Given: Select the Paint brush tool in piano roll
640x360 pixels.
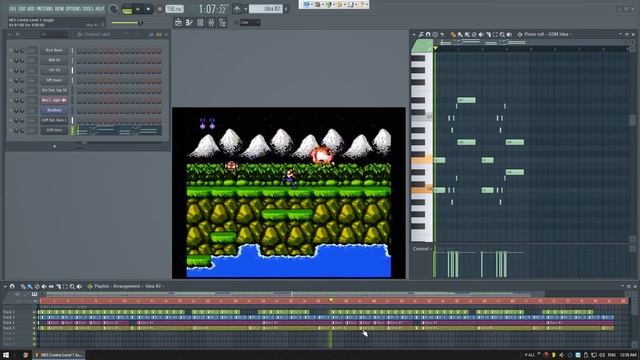Looking at the screenshot, I should (460, 35).
